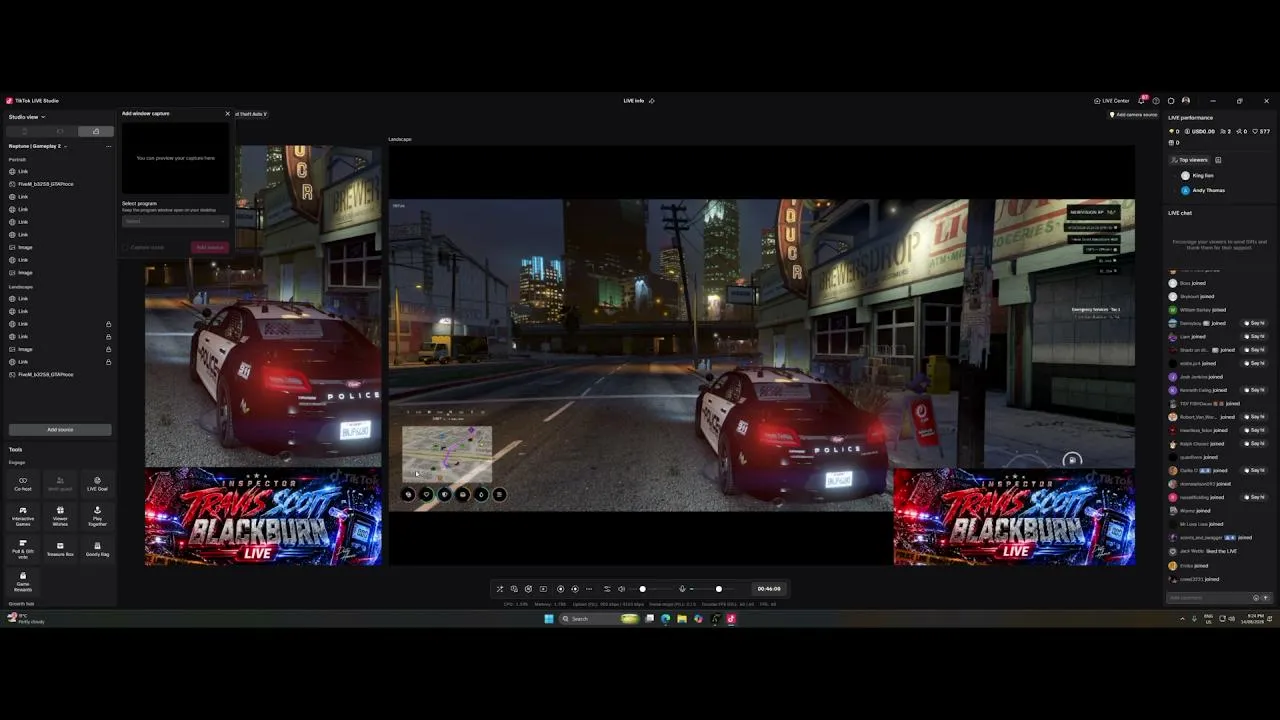Click Add camera source button

(1133, 115)
